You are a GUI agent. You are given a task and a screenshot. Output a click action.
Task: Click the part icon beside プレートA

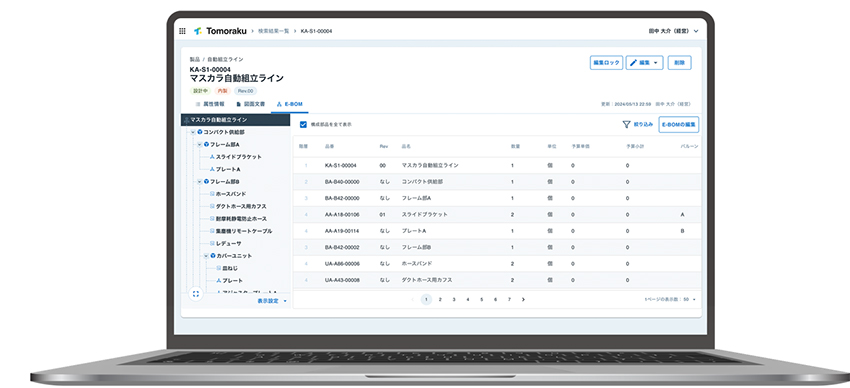(x=212, y=169)
